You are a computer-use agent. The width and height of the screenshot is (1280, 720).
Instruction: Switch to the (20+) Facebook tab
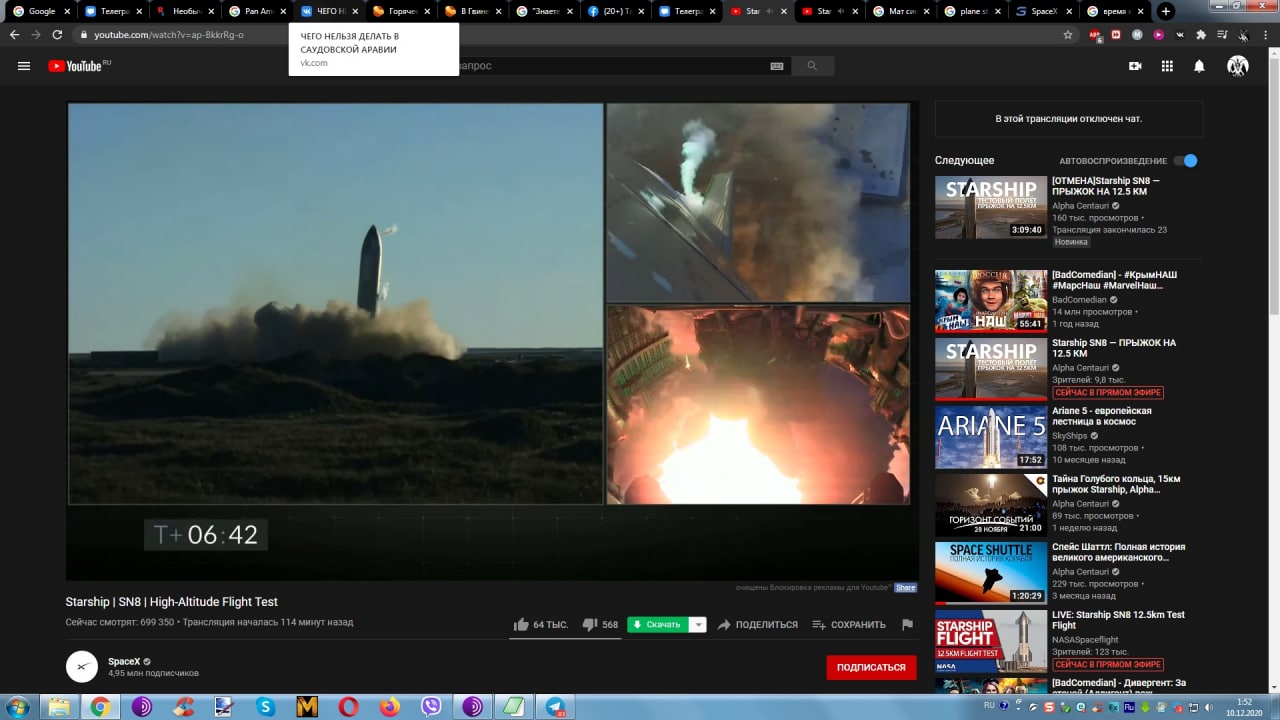[618, 11]
